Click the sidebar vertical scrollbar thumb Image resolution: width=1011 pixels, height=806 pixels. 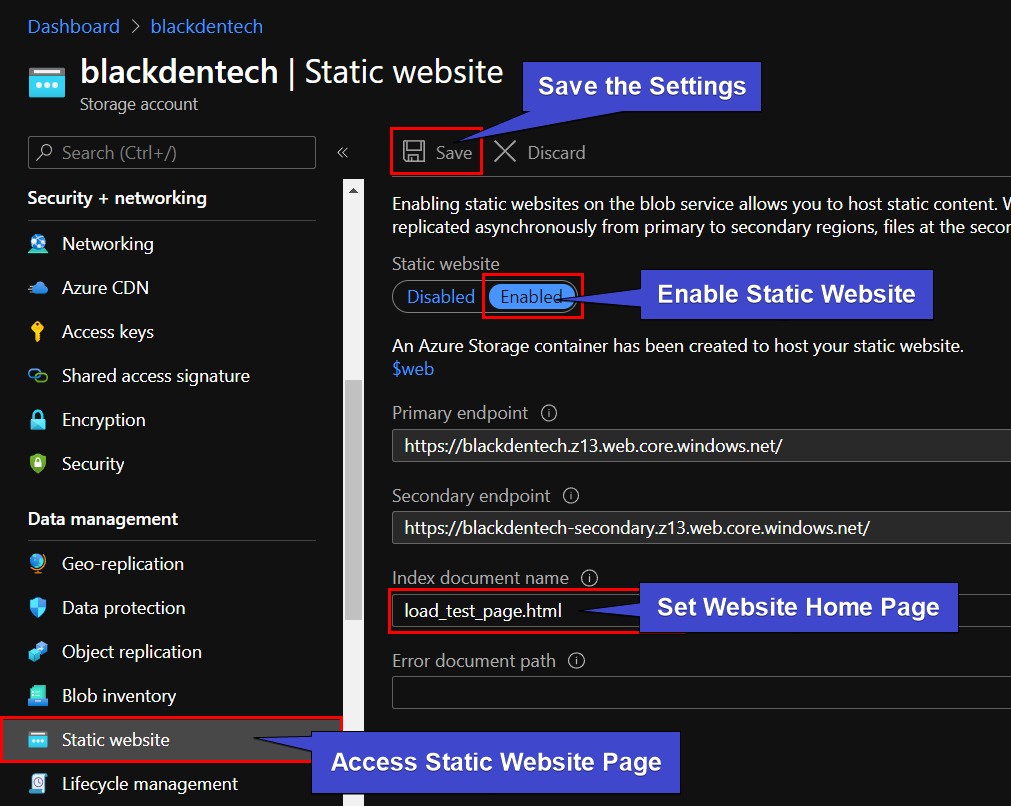(353, 500)
